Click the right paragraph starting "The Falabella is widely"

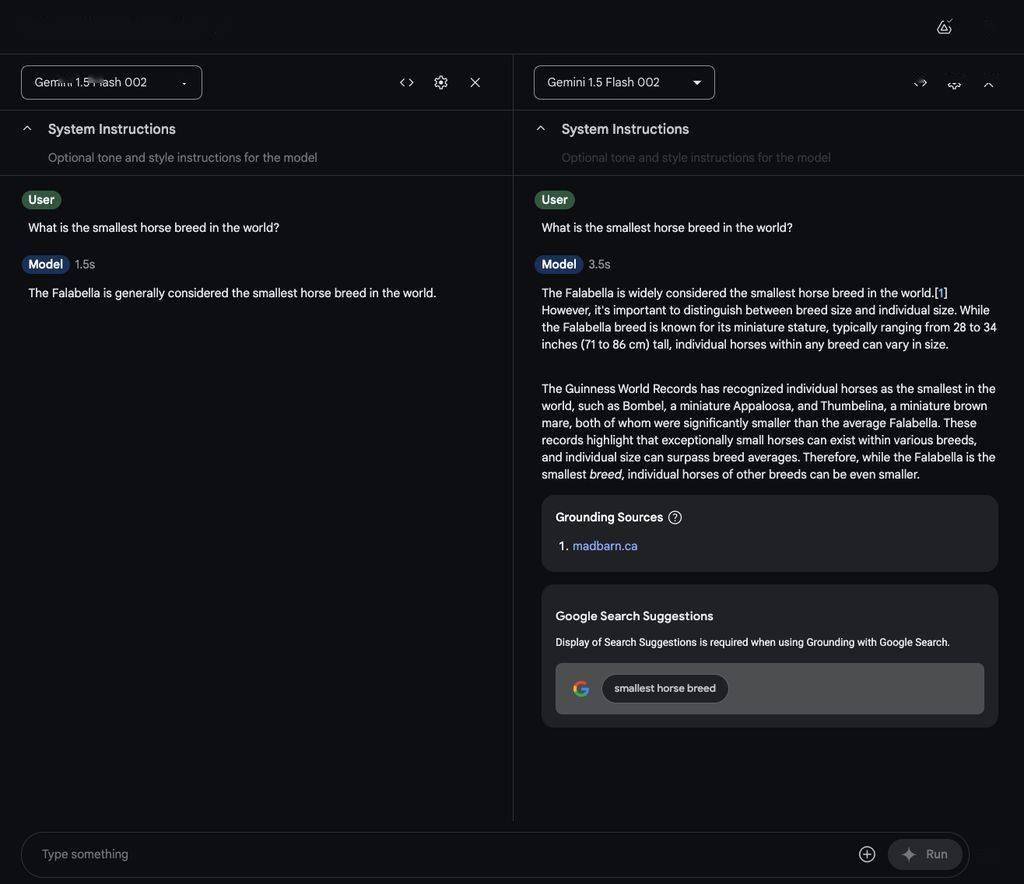pyautogui.click(x=769, y=319)
